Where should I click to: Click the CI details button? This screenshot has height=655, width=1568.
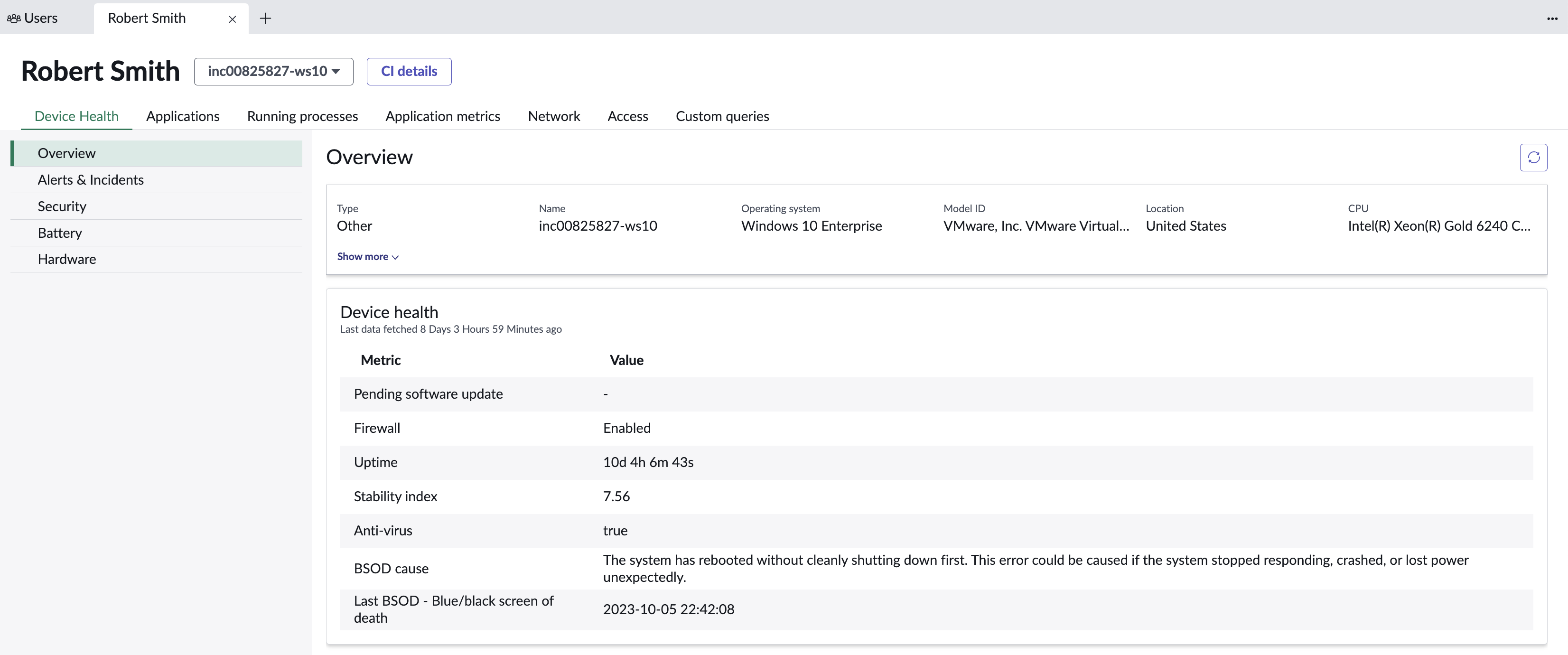pos(409,71)
